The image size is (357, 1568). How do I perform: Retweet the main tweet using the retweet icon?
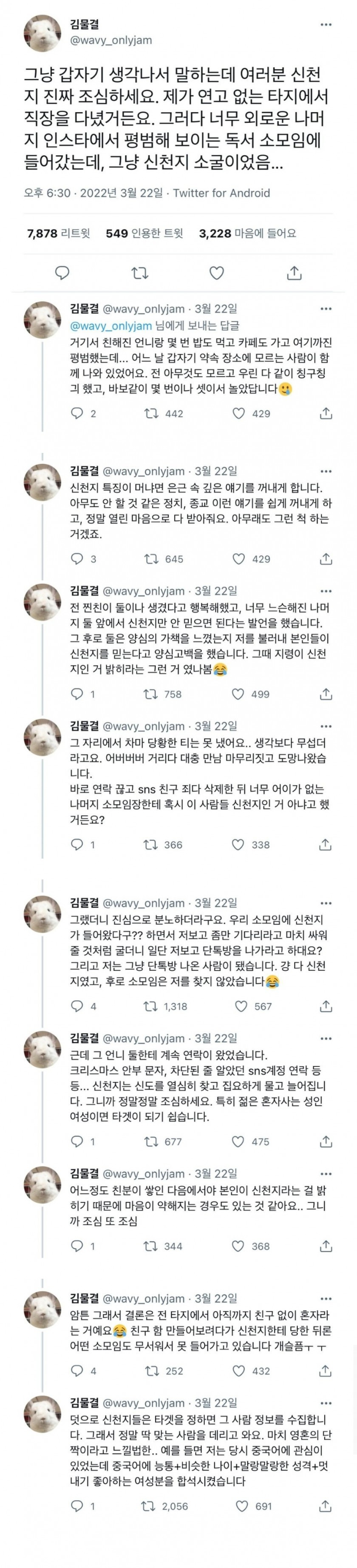pyautogui.click(x=140, y=273)
